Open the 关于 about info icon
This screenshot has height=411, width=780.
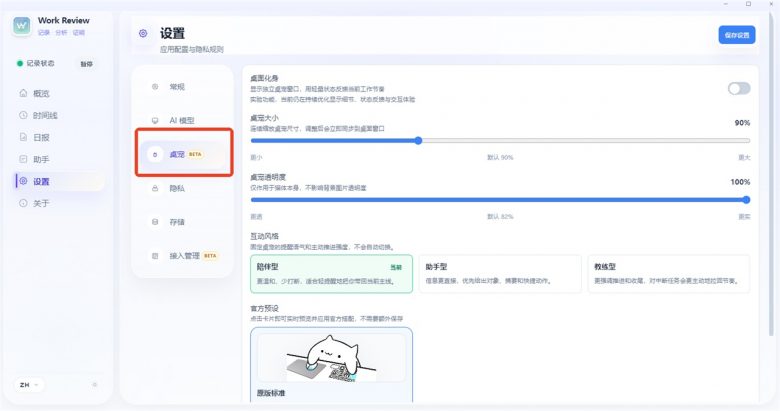[23, 203]
